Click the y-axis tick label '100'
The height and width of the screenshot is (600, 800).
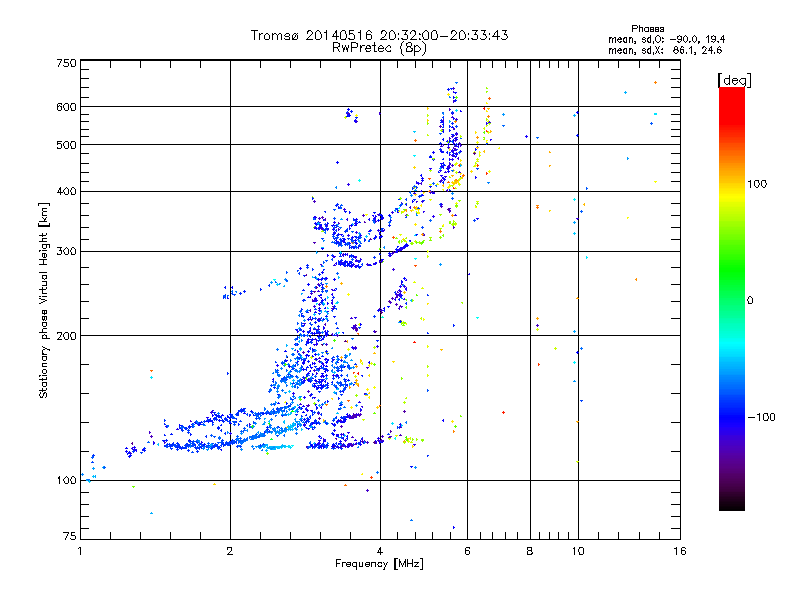[66, 480]
